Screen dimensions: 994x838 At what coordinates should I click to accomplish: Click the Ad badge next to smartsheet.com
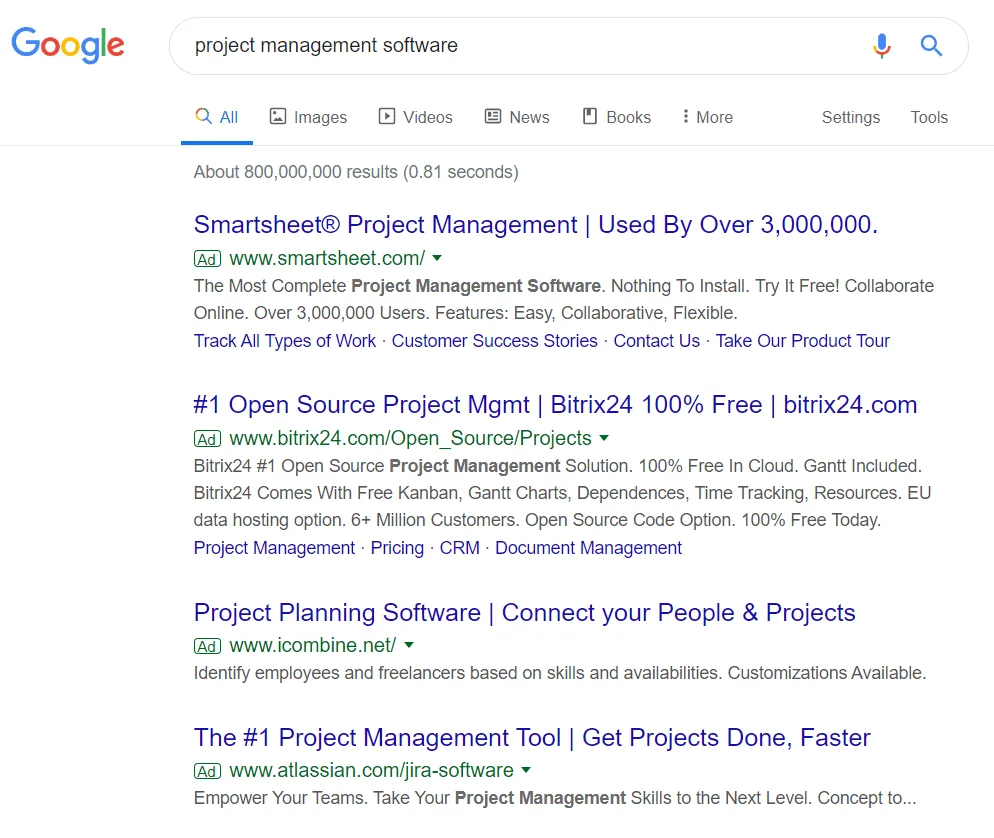pyautogui.click(x=207, y=259)
